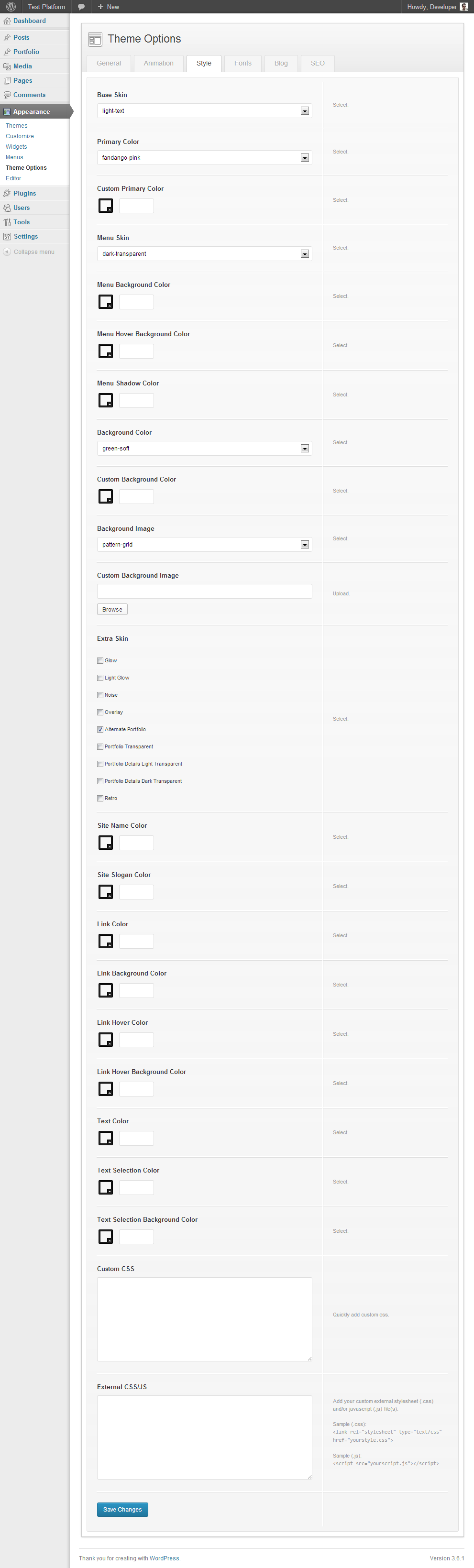Screen dimensions: 474x1568
Task: Click the Browse button for background image
Action: 112,609
